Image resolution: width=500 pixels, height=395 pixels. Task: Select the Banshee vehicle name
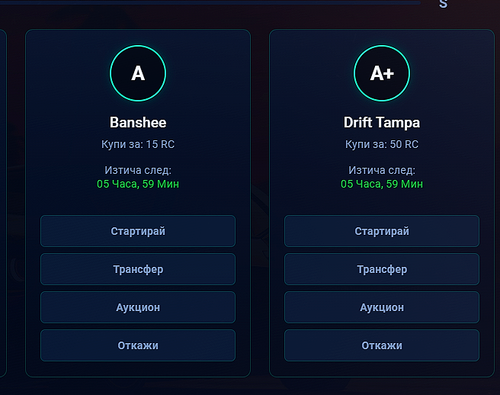point(138,122)
